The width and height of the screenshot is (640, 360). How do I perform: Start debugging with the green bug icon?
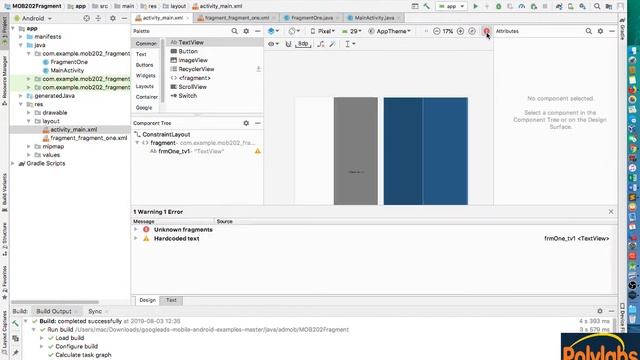[x=498, y=6]
